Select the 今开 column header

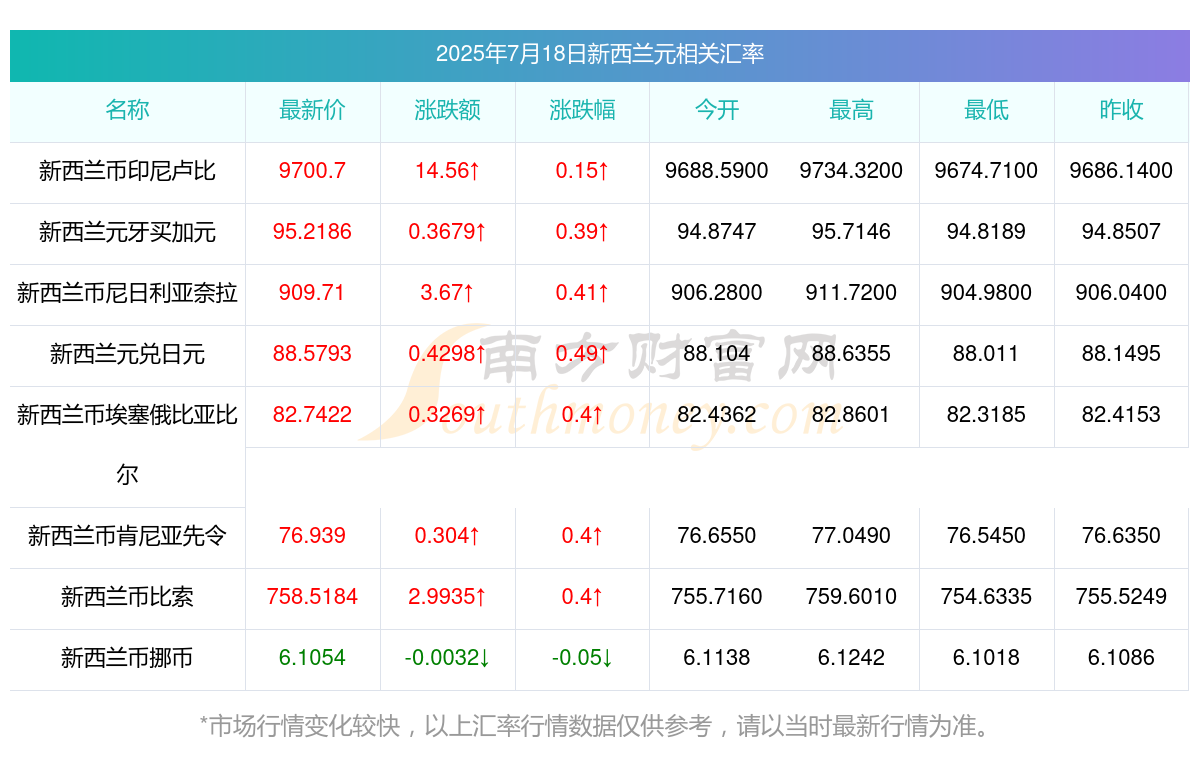pos(717,110)
